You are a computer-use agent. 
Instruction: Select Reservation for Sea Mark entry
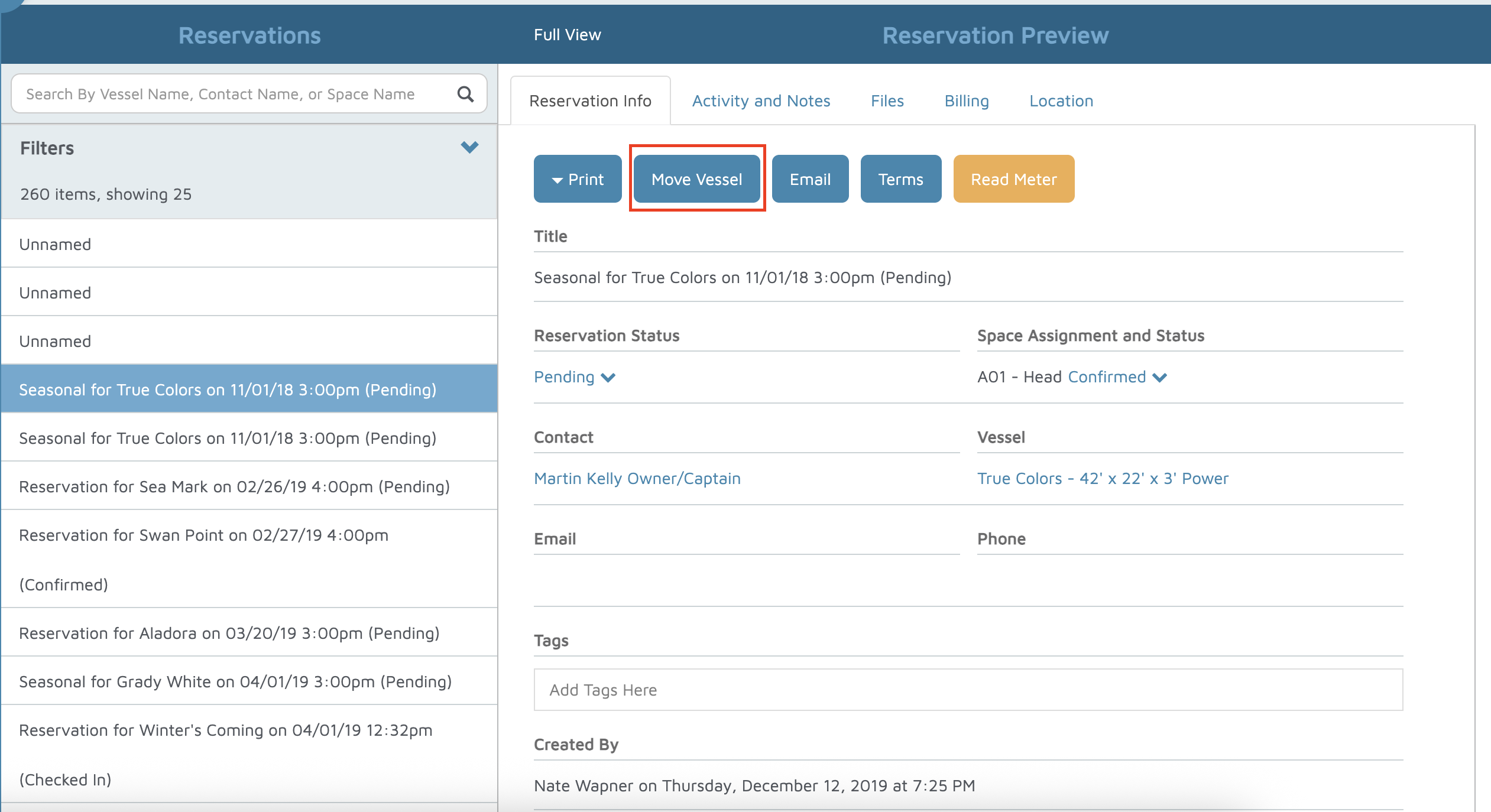point(234,486)
